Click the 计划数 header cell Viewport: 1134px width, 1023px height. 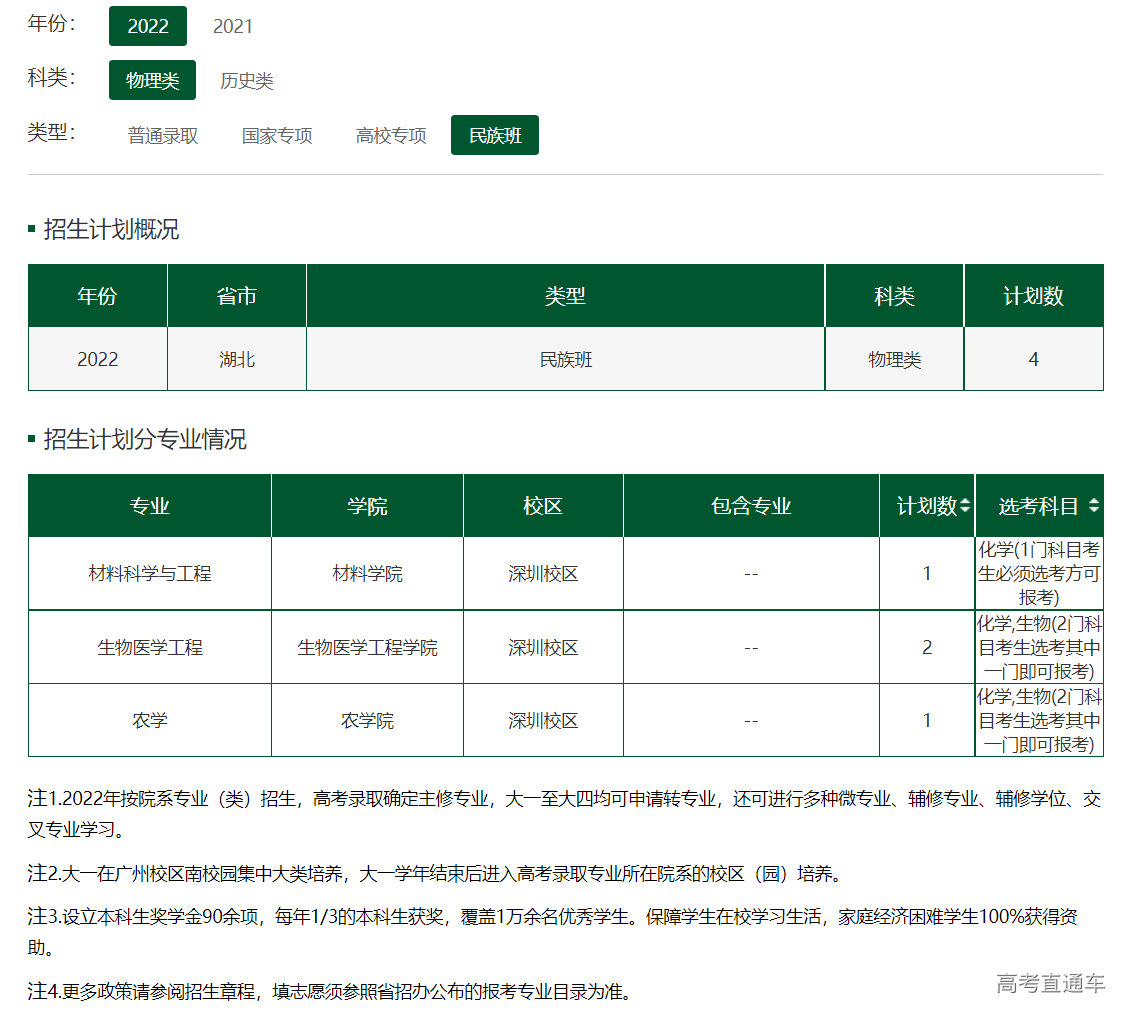(x=927, y=505)
